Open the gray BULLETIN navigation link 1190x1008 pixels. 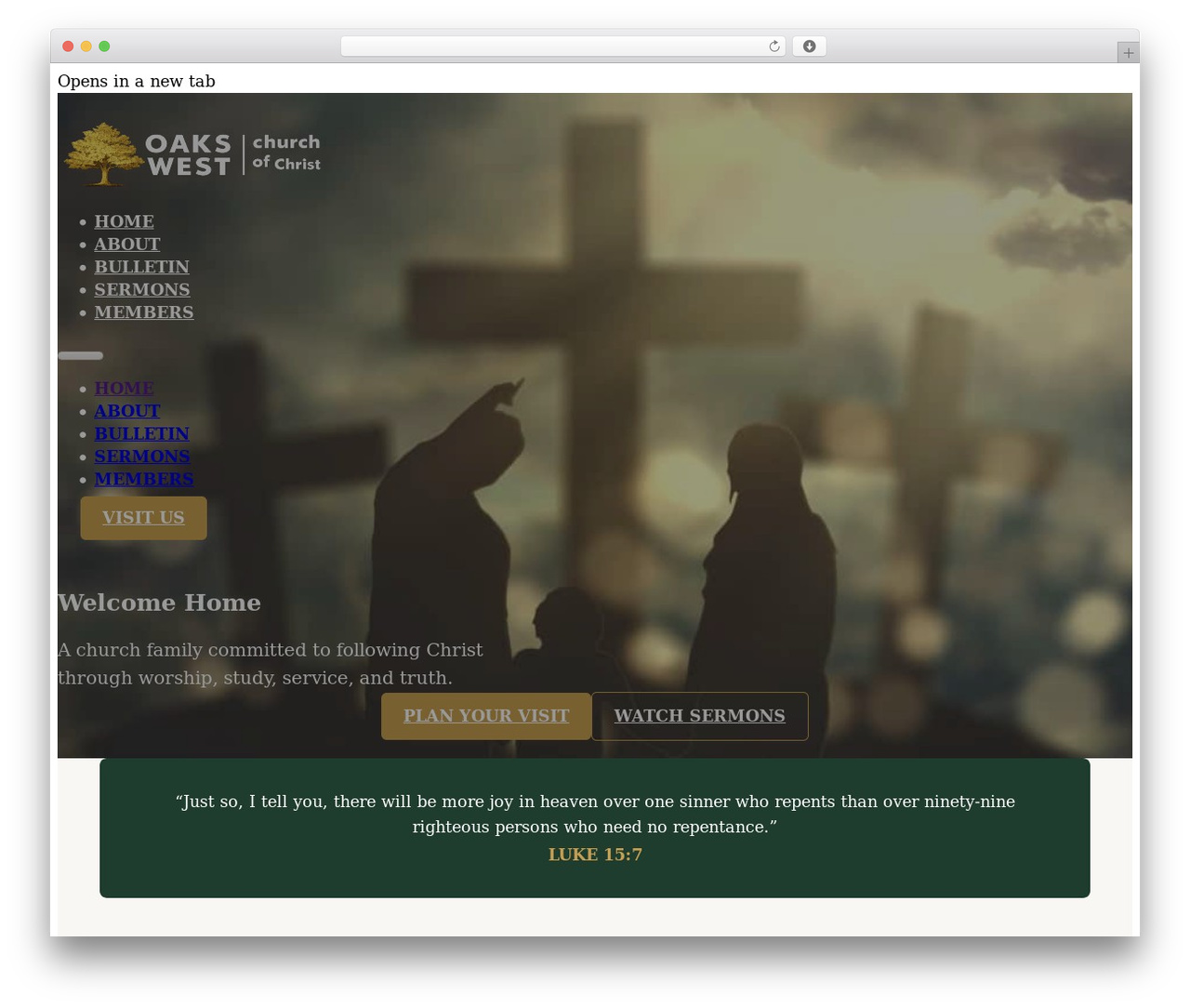tap(141, 267)
